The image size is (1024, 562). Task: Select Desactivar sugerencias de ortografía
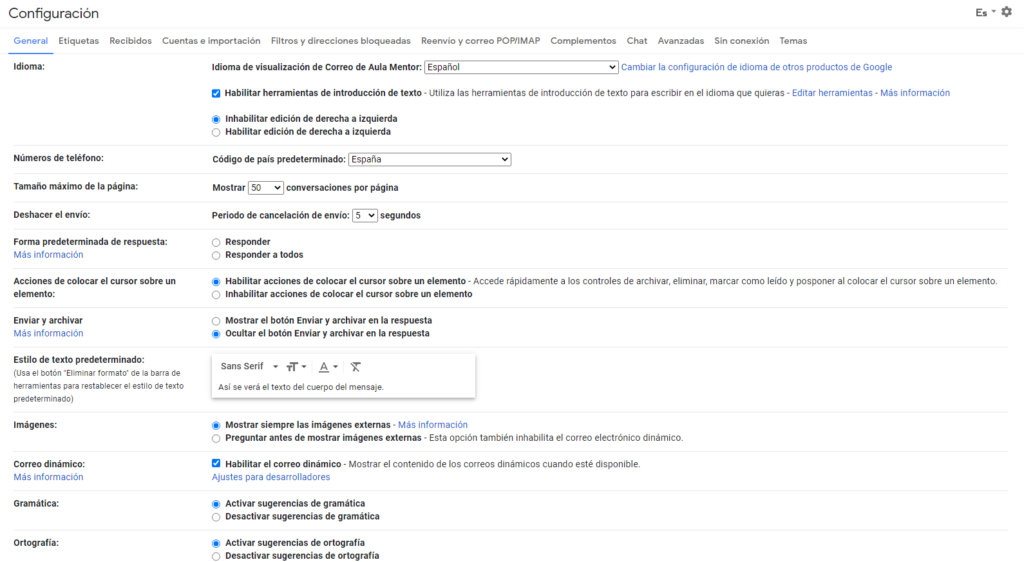[x=216, y=556]
